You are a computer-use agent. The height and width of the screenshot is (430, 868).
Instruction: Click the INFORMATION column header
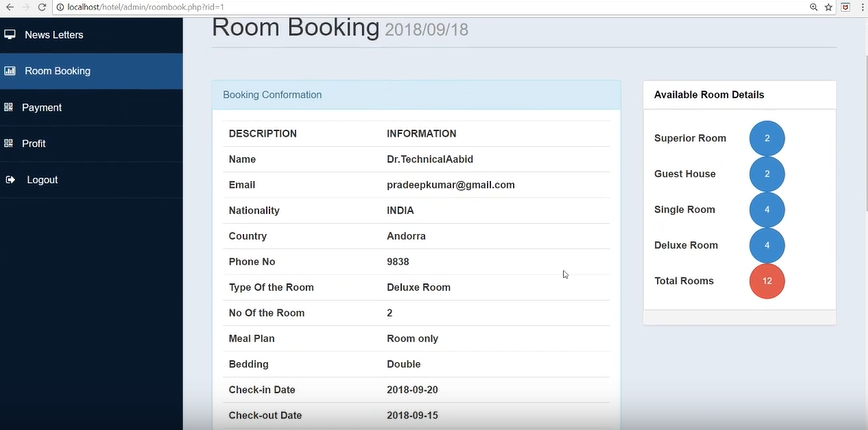421,133
